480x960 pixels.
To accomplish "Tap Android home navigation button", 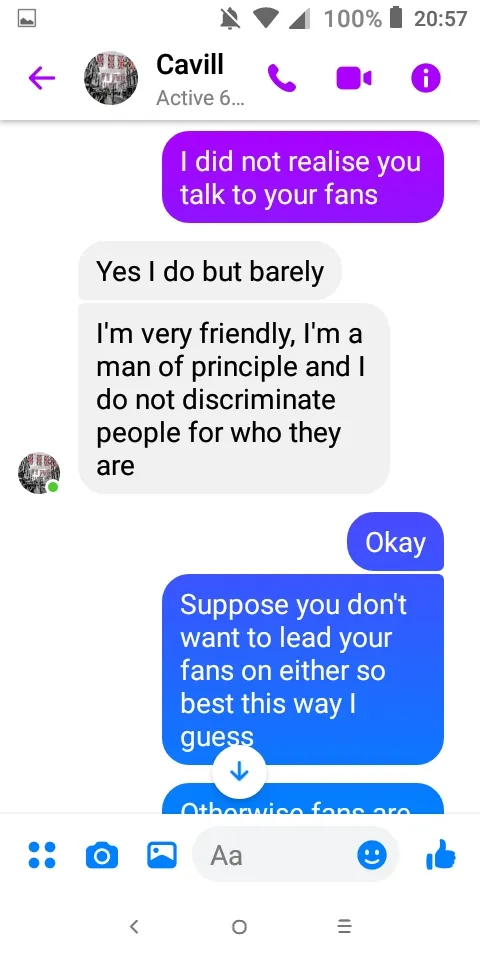I will tap(240, 926).
